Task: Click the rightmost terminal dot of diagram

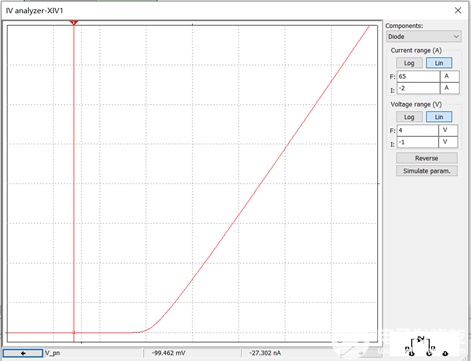Action: tap(446, 353)
